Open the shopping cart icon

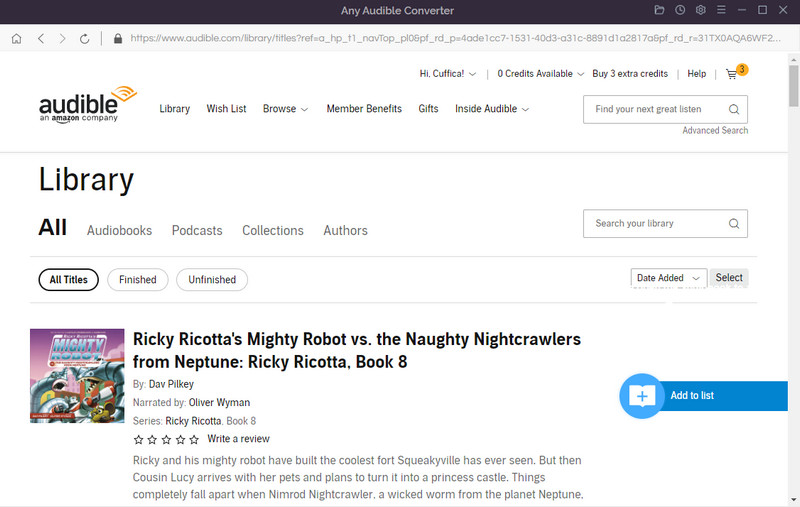(732, 74)
